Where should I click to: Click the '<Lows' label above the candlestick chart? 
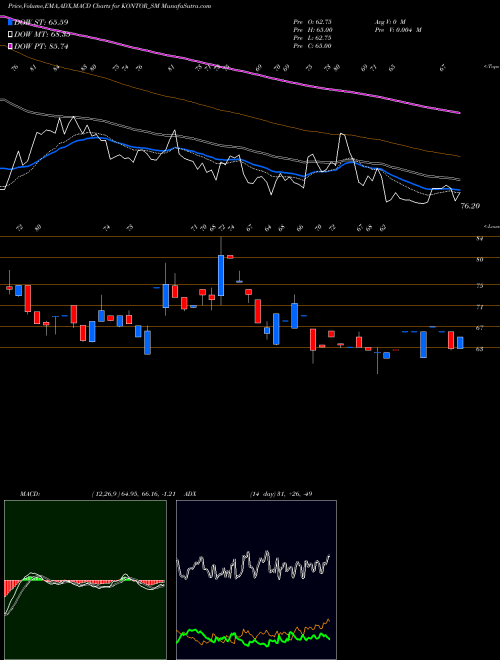[491, 226]
